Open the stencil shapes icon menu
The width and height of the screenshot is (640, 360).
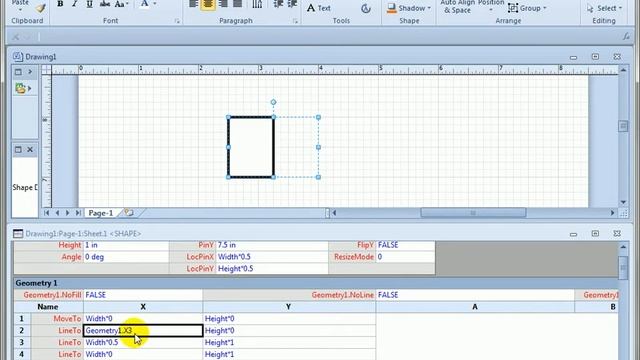pyautogui.click(x=23, y=88)
